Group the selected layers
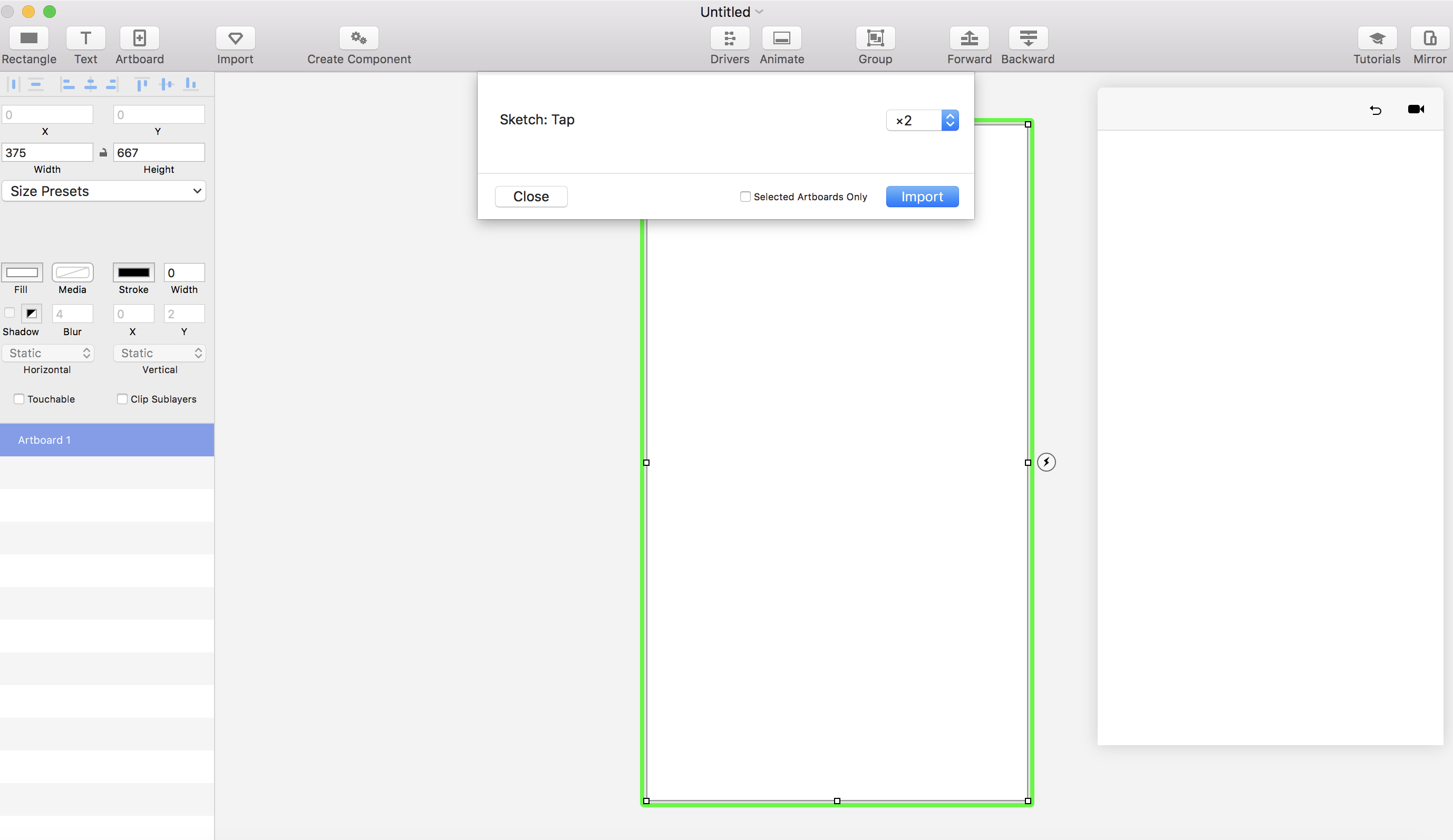Screen dimensions: 1453x840 click(875, 38)
